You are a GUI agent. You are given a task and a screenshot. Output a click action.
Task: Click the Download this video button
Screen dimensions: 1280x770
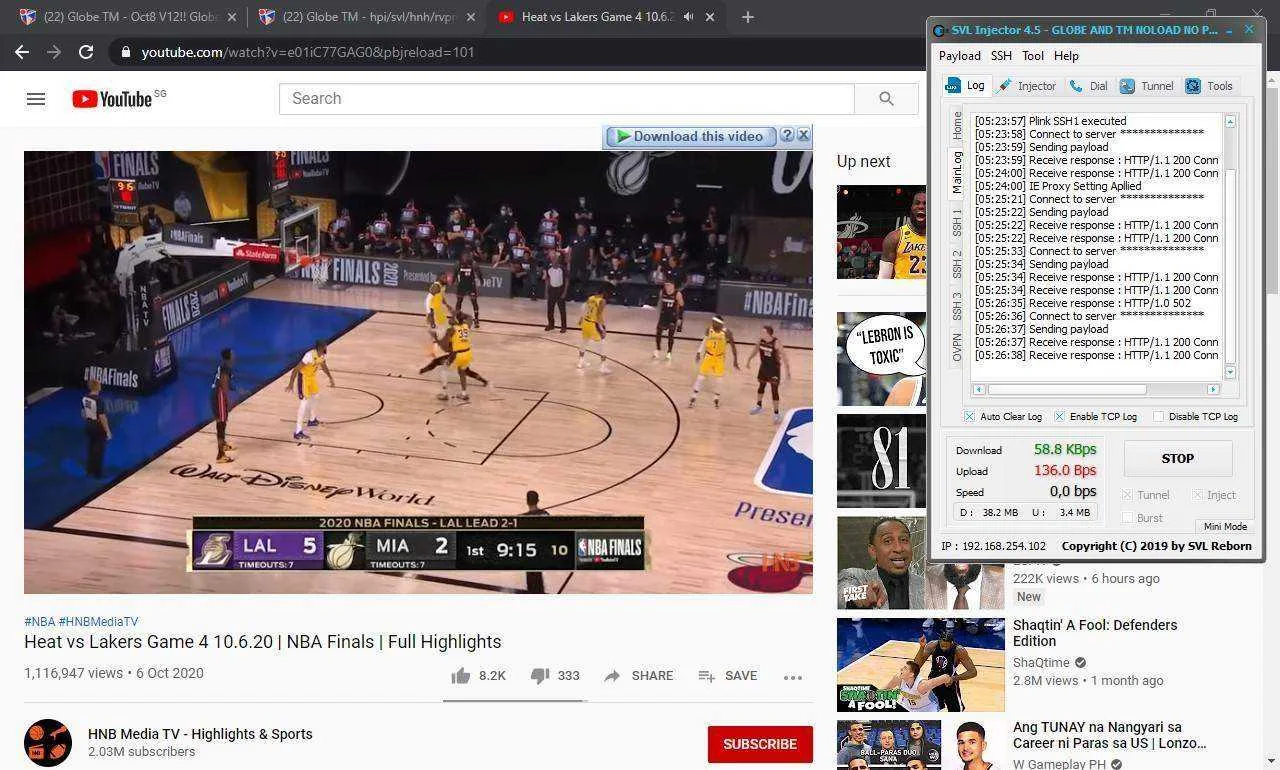(689, 136)
